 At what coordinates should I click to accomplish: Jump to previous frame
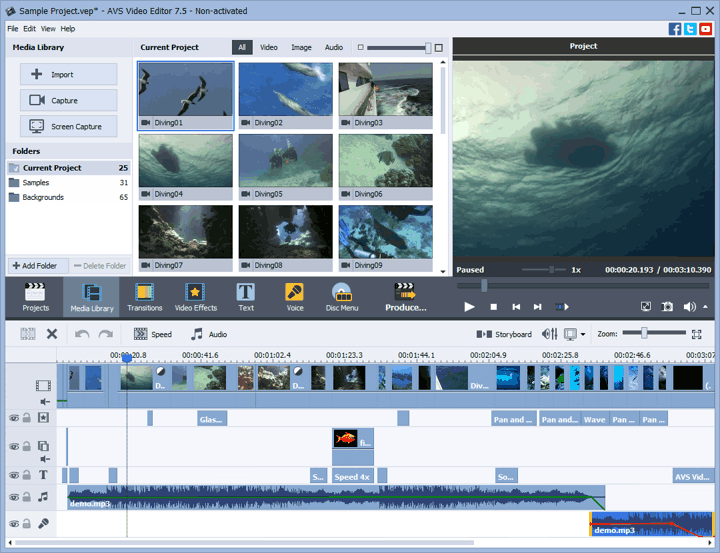(516, 307)
